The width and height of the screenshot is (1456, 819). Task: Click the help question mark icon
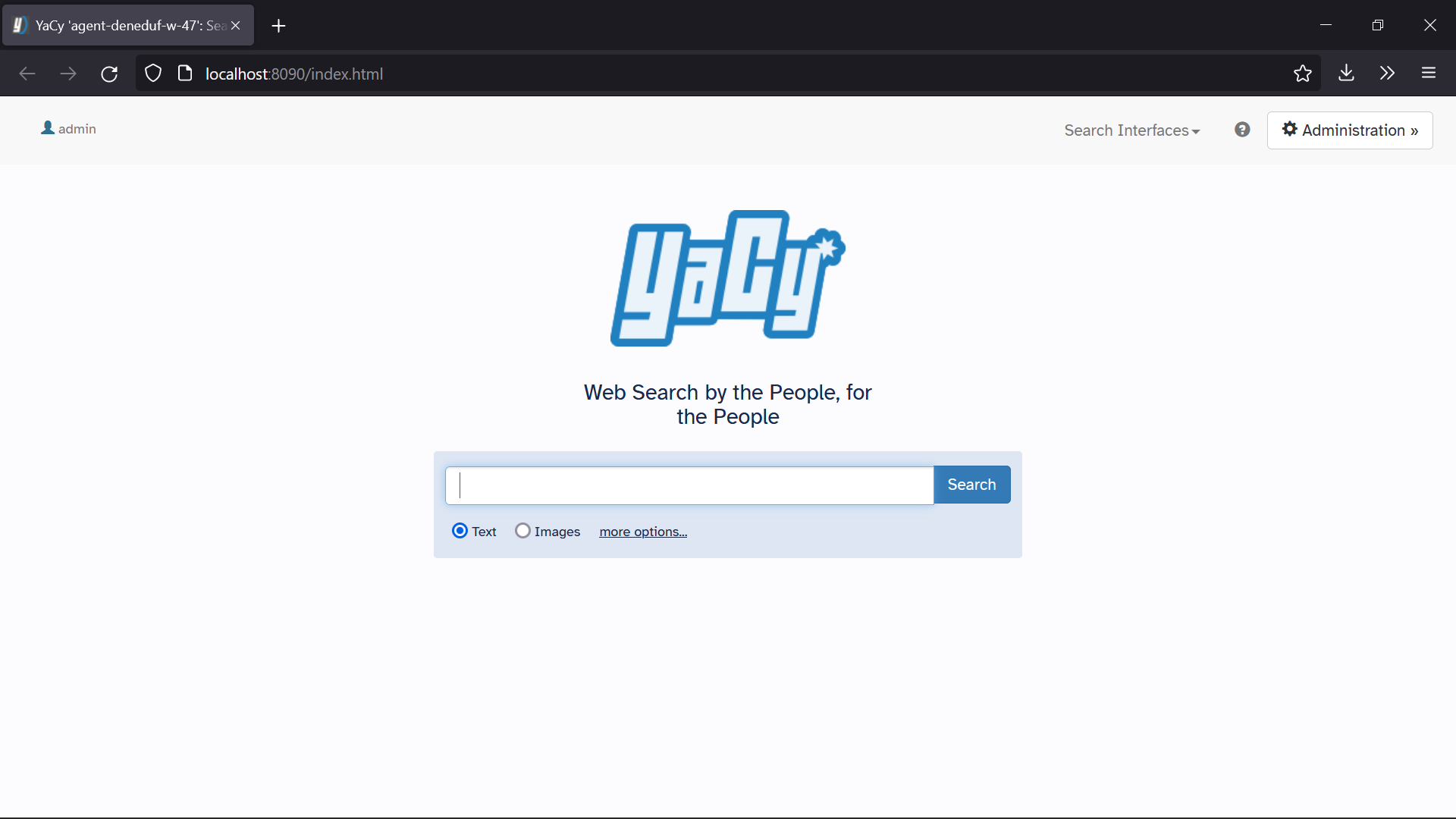click(x=1242, y=130)
